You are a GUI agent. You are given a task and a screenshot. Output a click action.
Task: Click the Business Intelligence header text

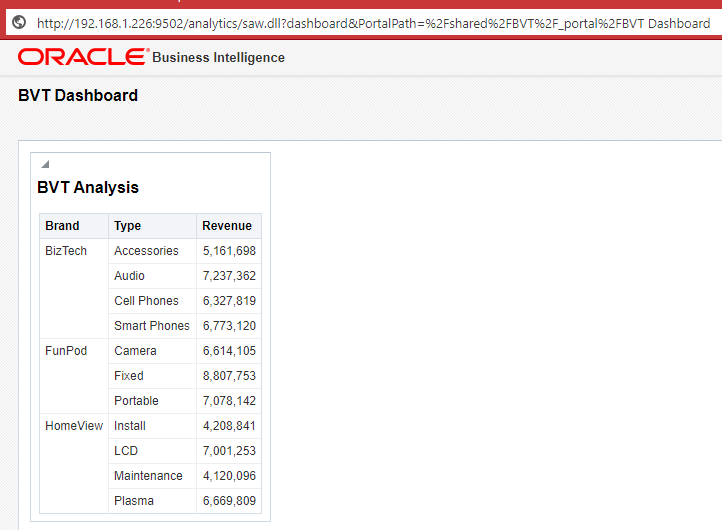pos(218,58)
